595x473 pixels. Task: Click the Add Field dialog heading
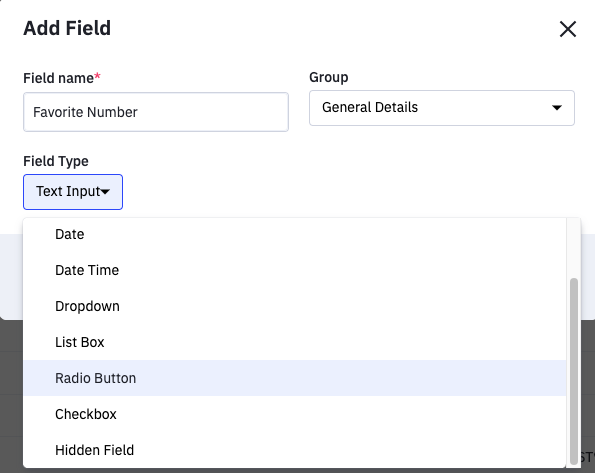click(x=67, y=28)
